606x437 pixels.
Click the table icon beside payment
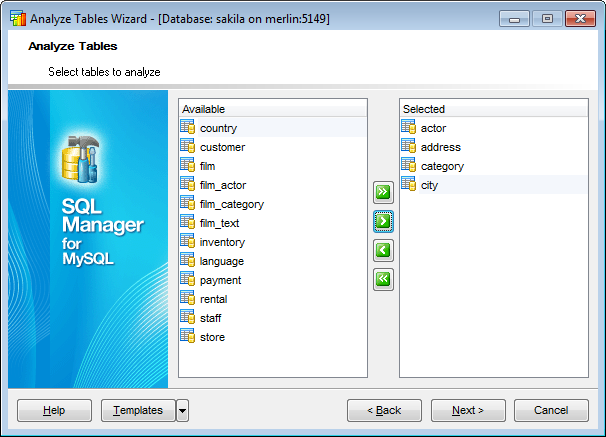tap(188, 279)
